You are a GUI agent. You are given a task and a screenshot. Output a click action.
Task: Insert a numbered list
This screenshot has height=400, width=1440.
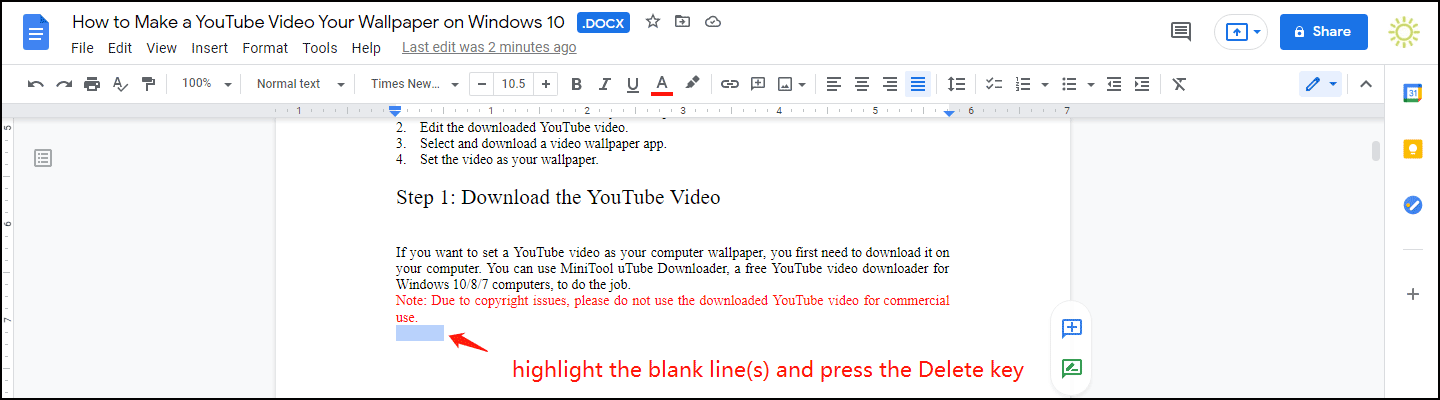1023,84
